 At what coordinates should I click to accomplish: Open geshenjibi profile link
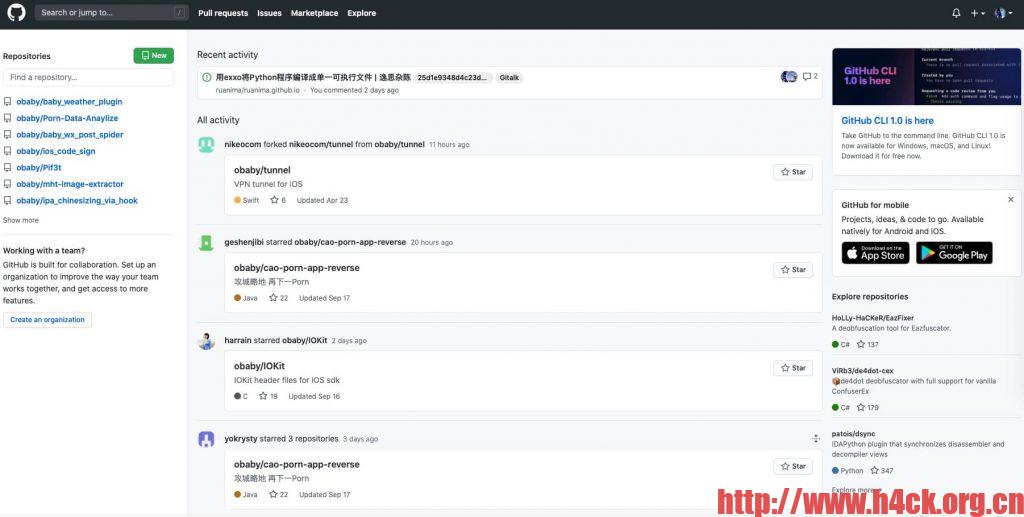tap(244, 242)
